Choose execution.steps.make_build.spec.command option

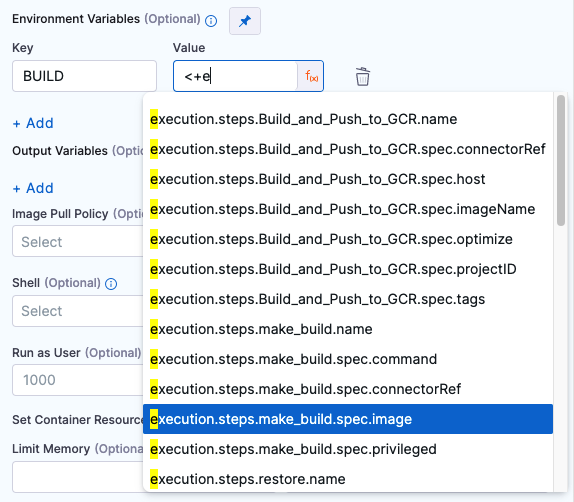pyautogui.click(x=348, y=359)
